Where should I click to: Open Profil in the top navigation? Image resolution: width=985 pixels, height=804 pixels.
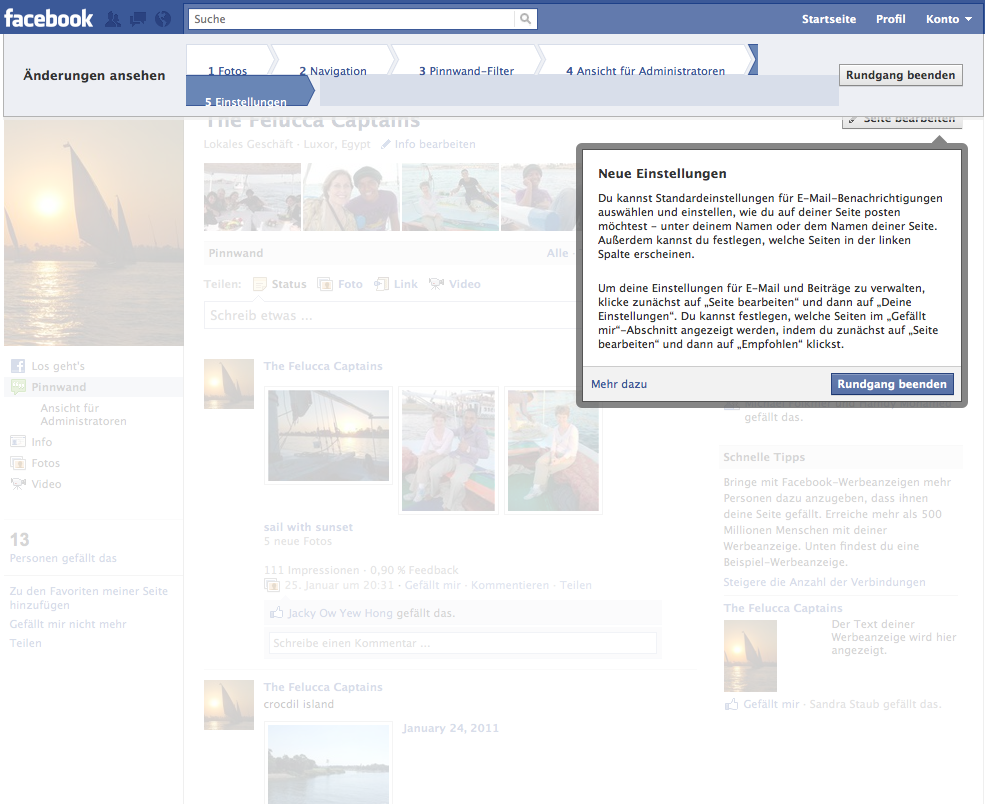(891, 19)
